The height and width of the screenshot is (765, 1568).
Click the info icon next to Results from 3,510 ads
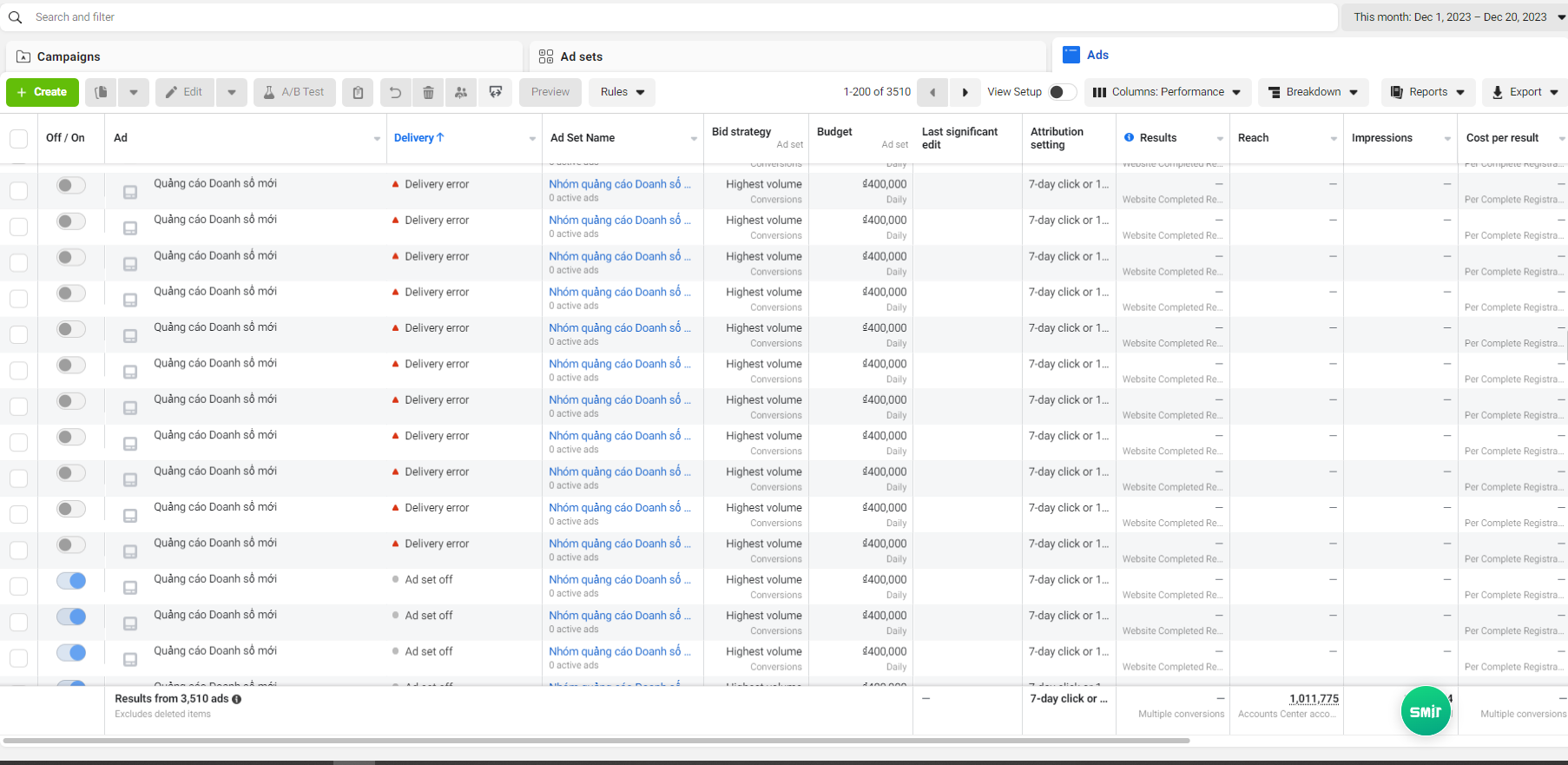237,699
